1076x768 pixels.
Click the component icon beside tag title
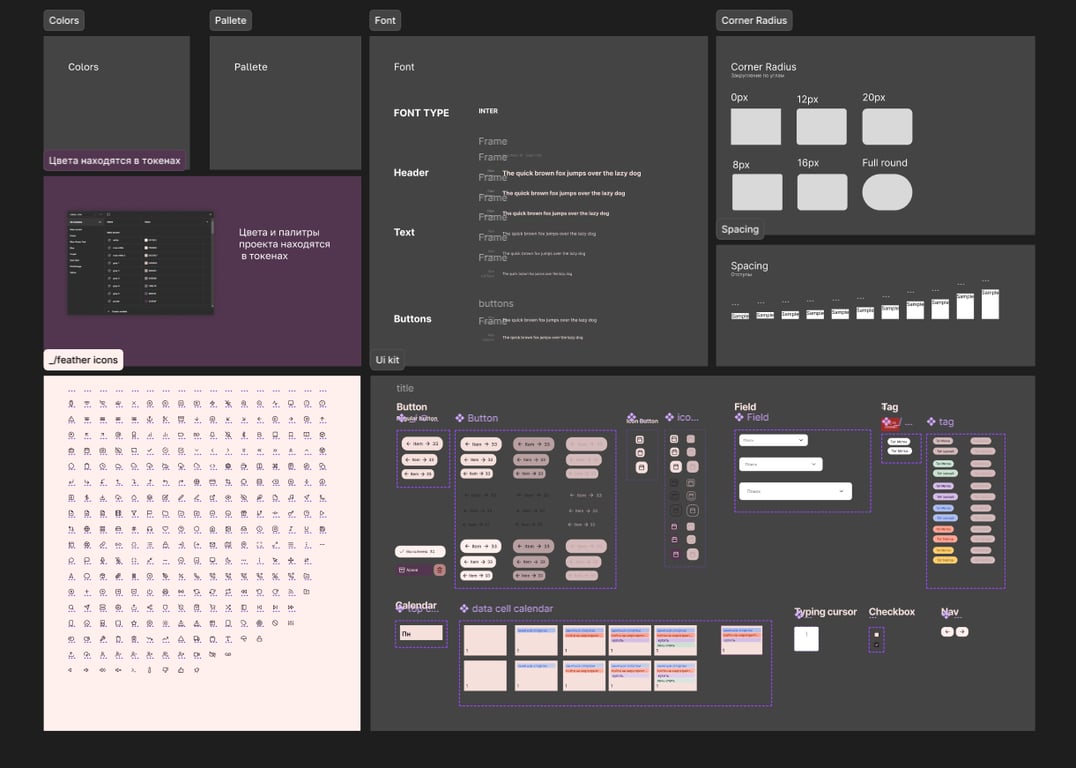931,421
